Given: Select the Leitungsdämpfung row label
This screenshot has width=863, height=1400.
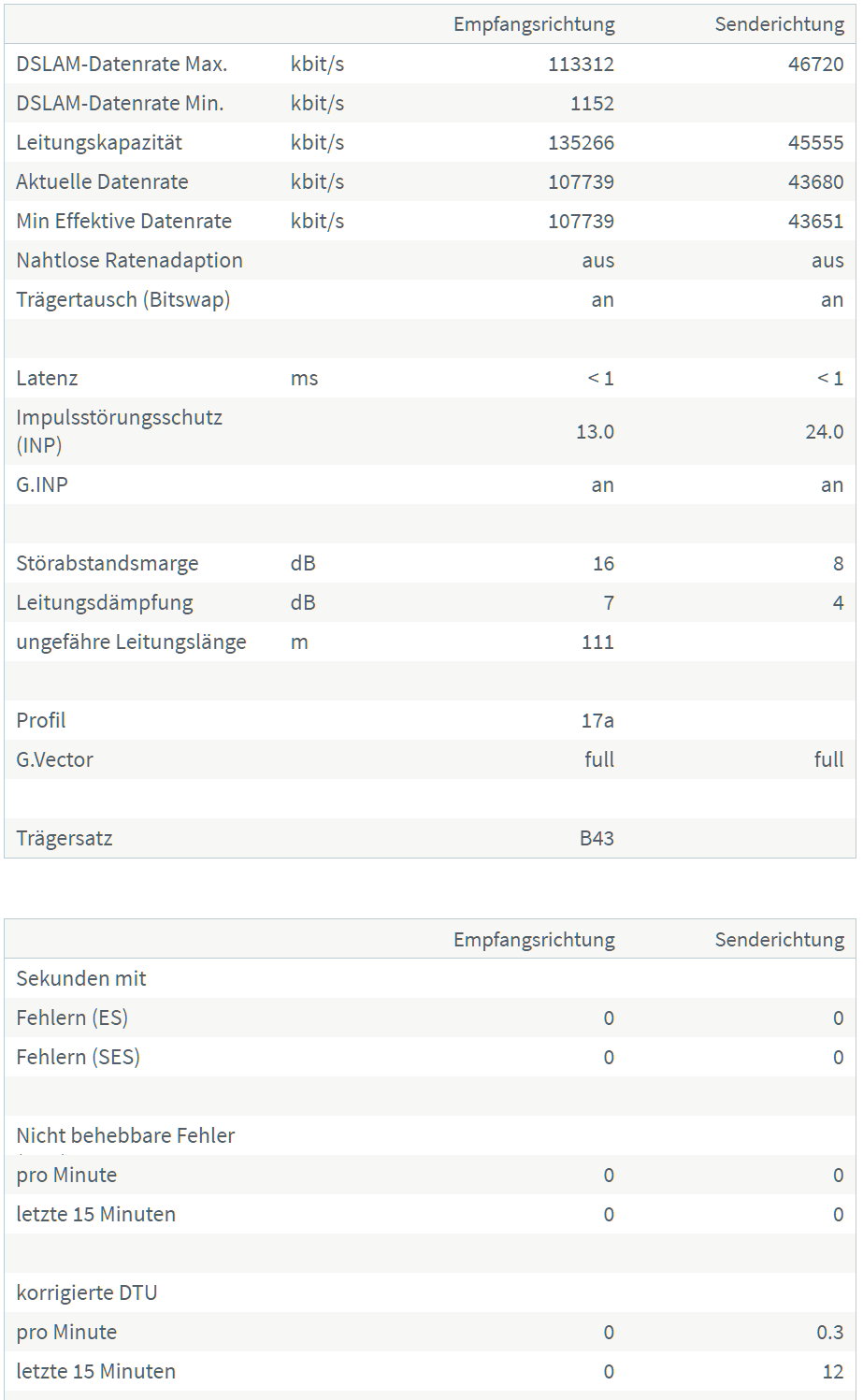Looking at the screenshot, I should click(105, 603).
